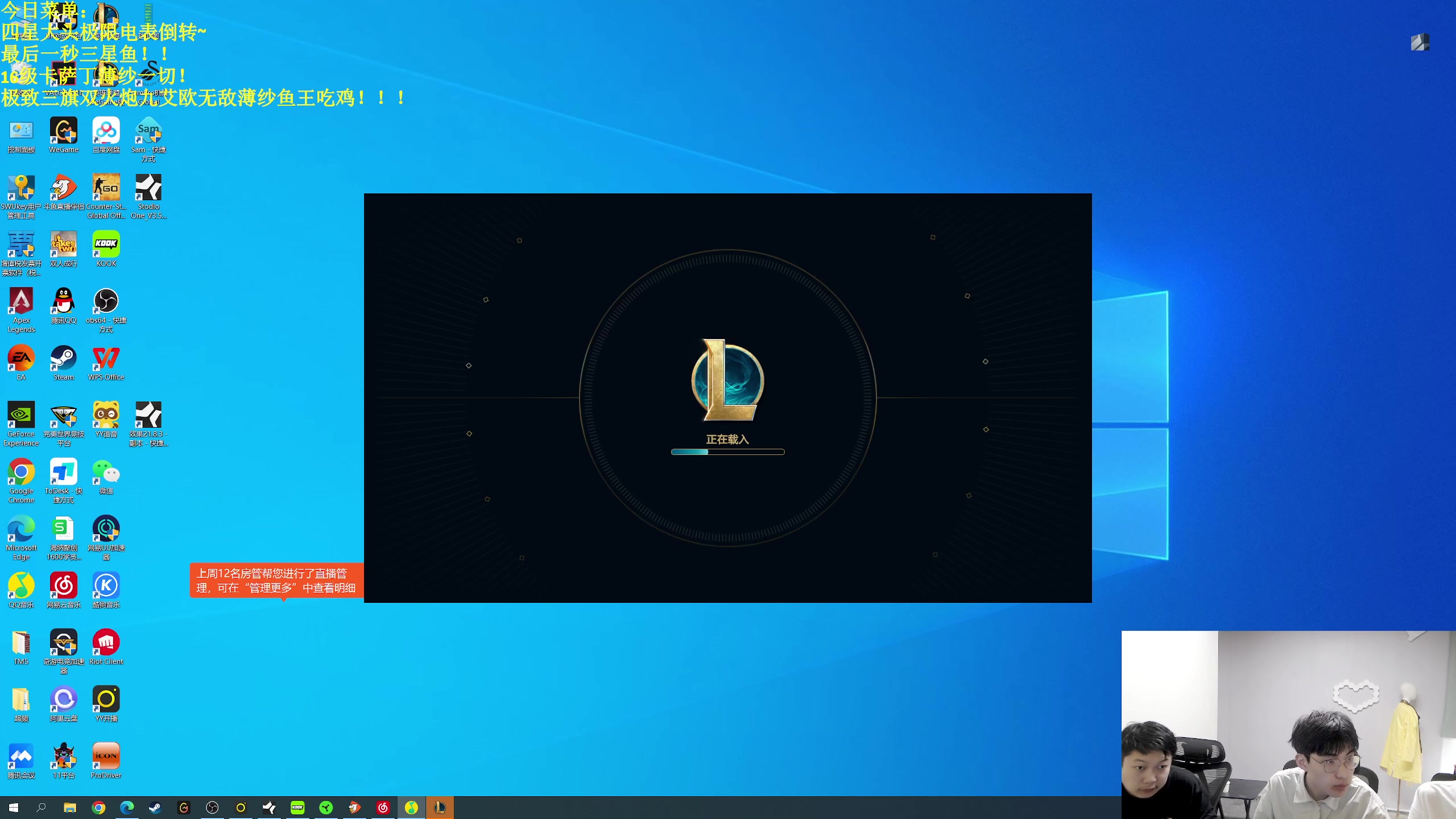Launch 奇游电竞加速器 desktop shortcut
1456x819 pixels.
[x=64, y=652]
